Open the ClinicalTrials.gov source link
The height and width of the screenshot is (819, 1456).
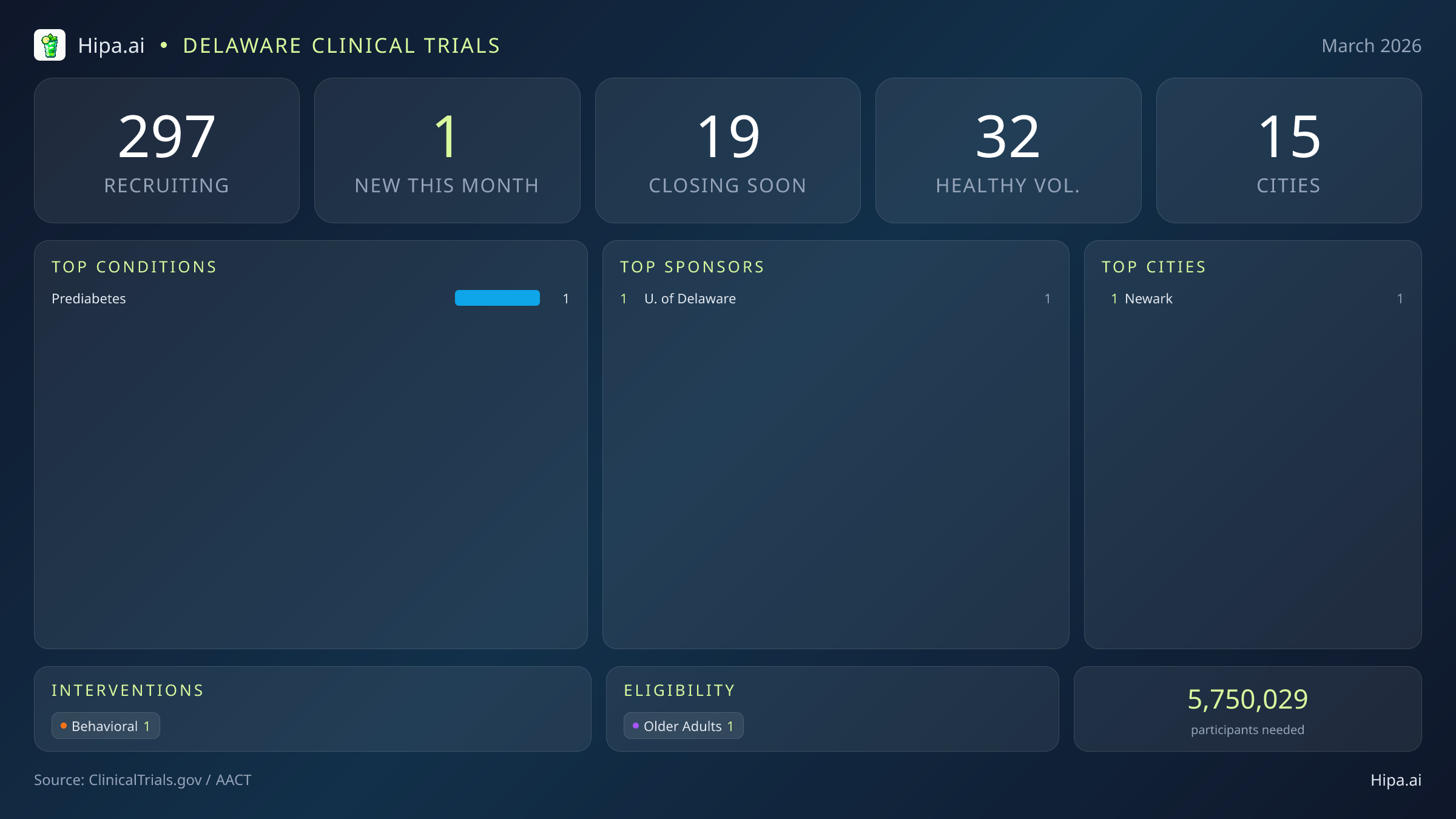click(143, 780)
